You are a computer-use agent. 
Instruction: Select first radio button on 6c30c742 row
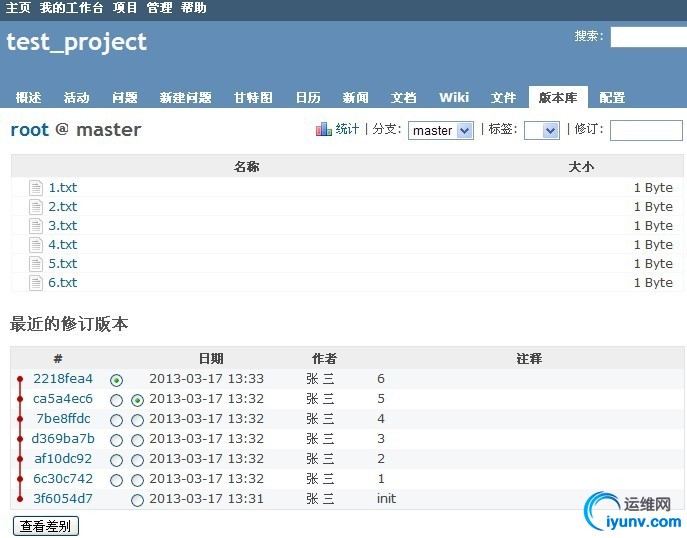click(117, 481)
